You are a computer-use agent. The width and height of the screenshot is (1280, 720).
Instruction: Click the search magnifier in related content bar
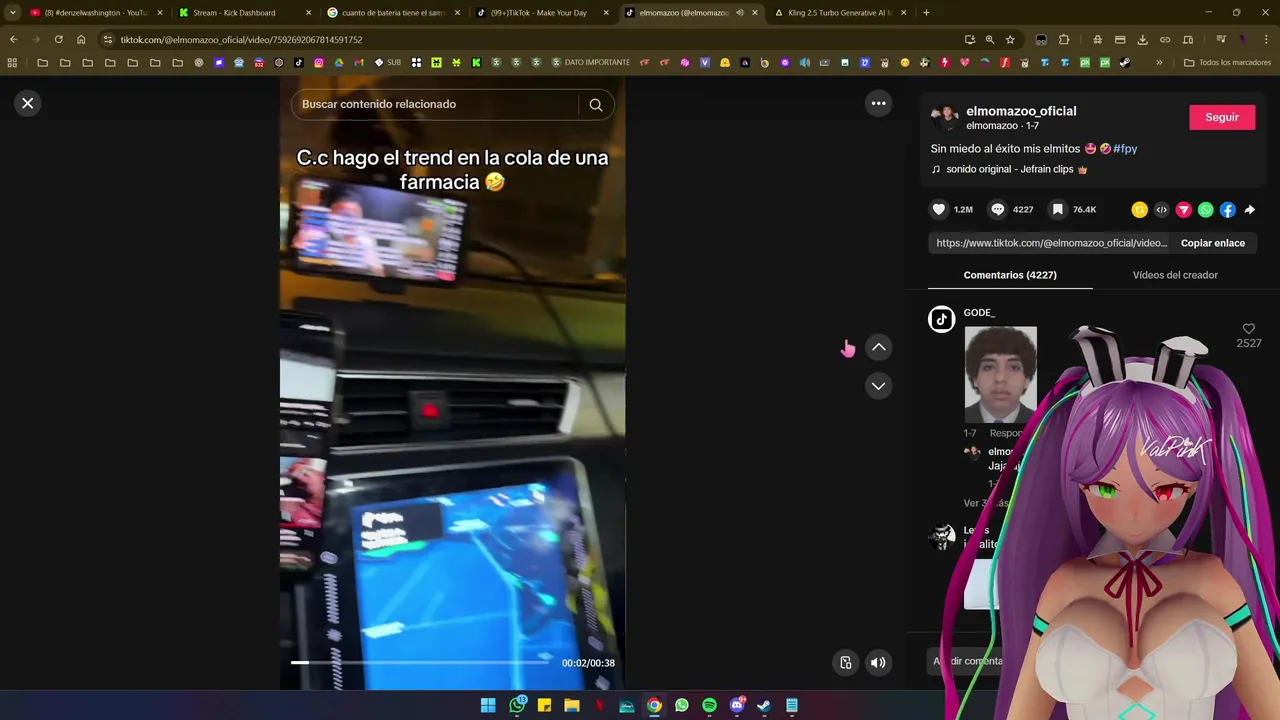[x=596, y=104]
